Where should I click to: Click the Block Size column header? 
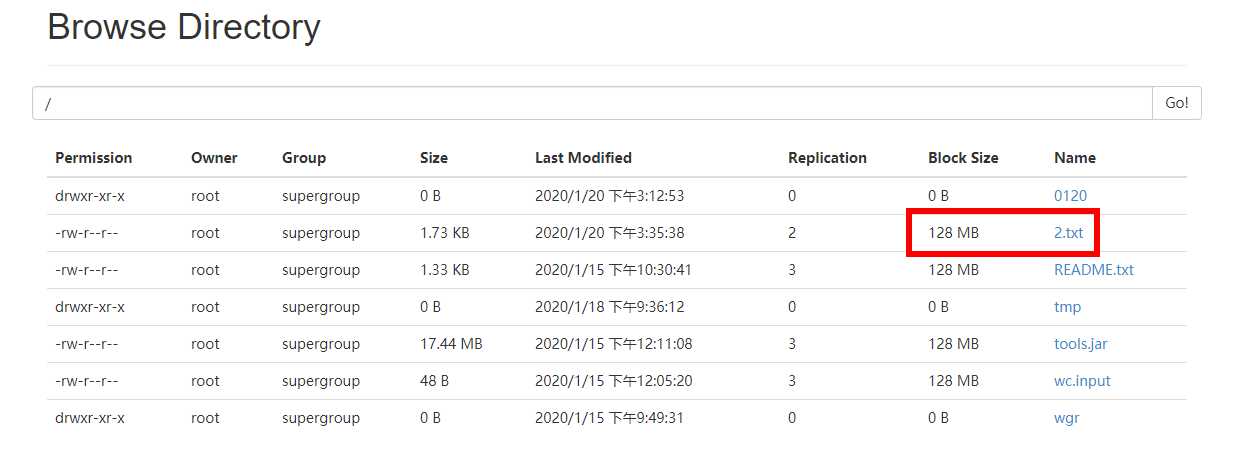click(963, 158)
